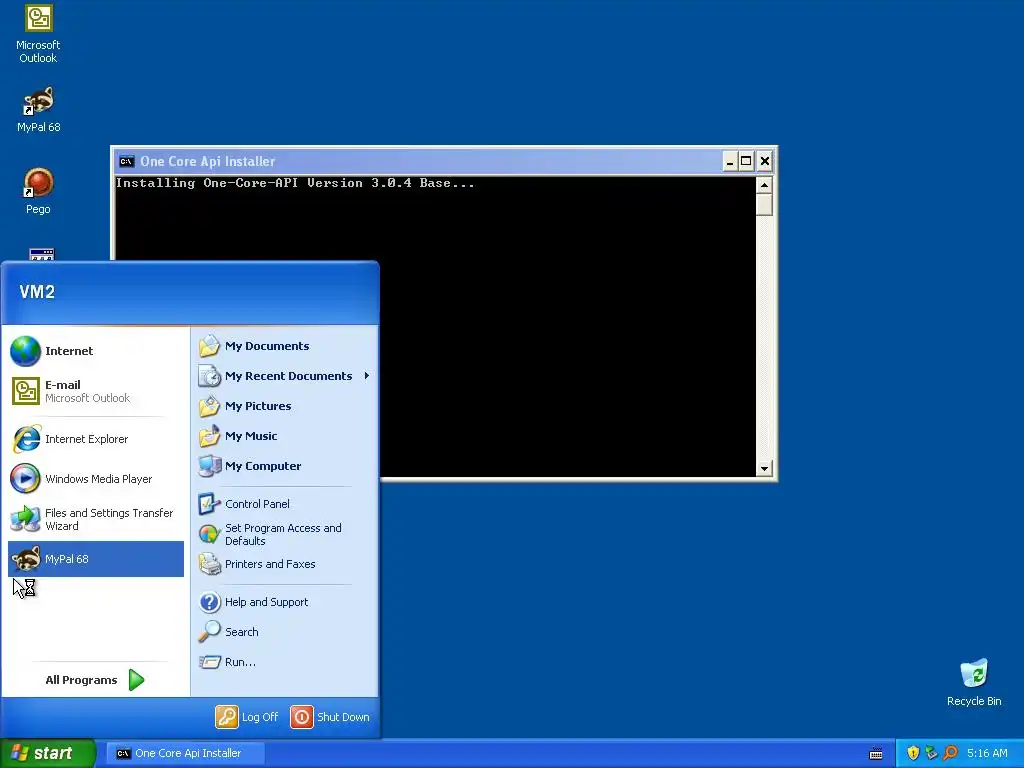Click the Shut Down button
1024x768 pixels.
pyautogui.click(x=330, y=717)
